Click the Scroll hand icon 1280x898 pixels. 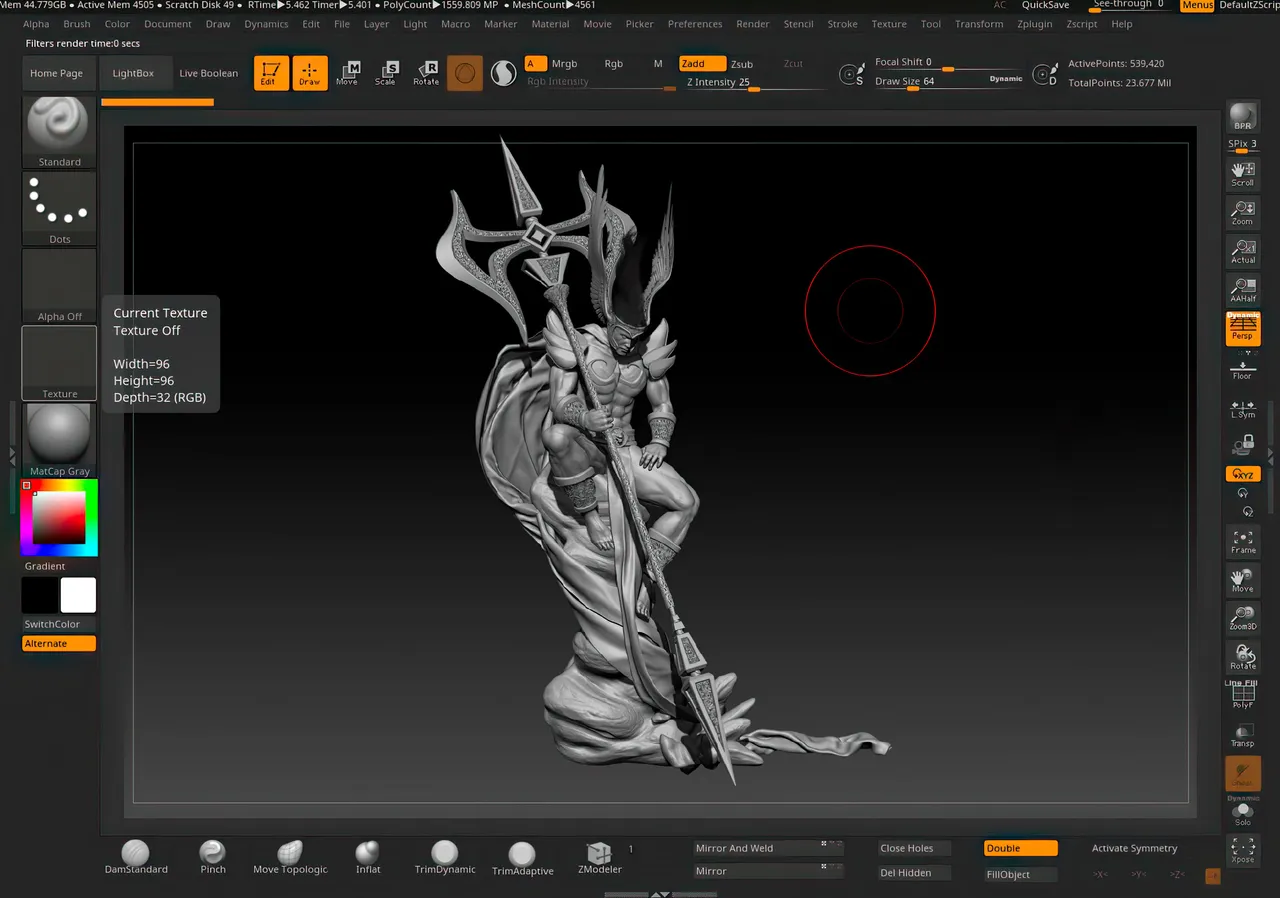[x=1243, y=173]
